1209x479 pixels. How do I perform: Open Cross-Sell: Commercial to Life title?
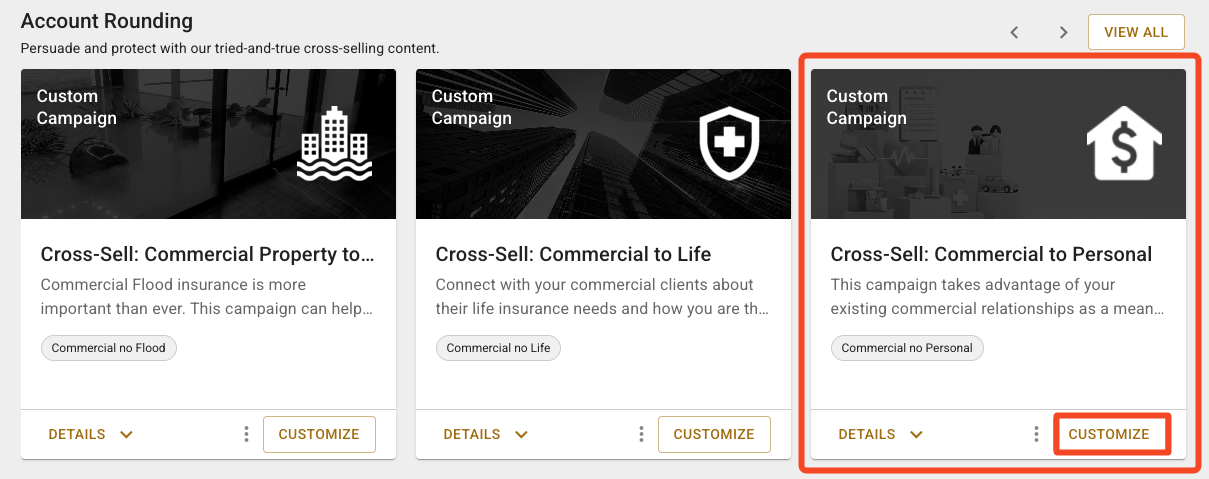(573, 254)
